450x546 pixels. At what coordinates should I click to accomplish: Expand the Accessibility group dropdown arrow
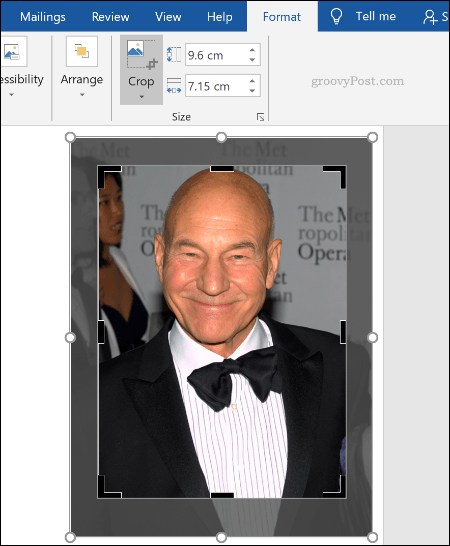11,94
